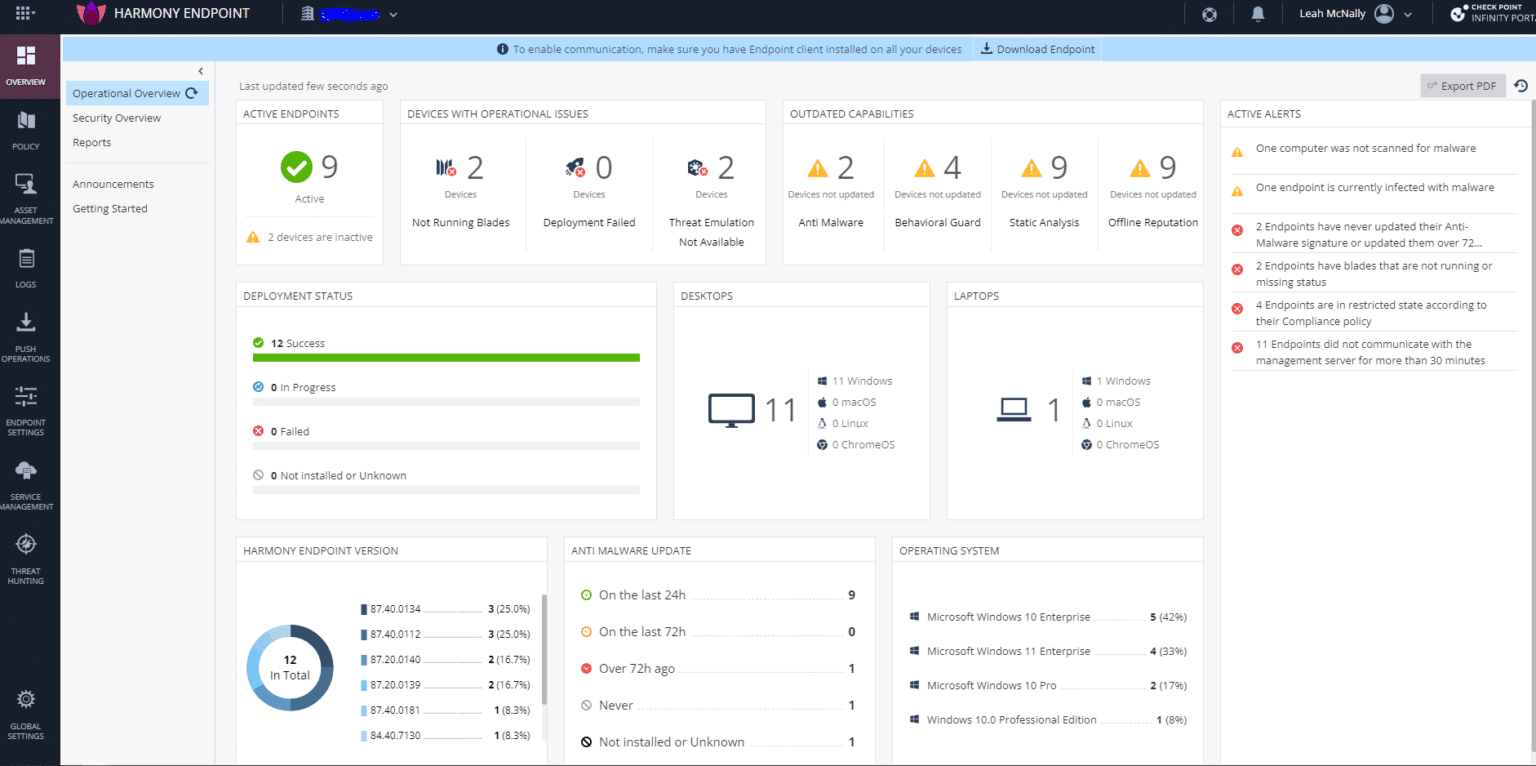Select the Overview sidebar icon
This screenshot has height=766, width=1536.
(29, 63)
